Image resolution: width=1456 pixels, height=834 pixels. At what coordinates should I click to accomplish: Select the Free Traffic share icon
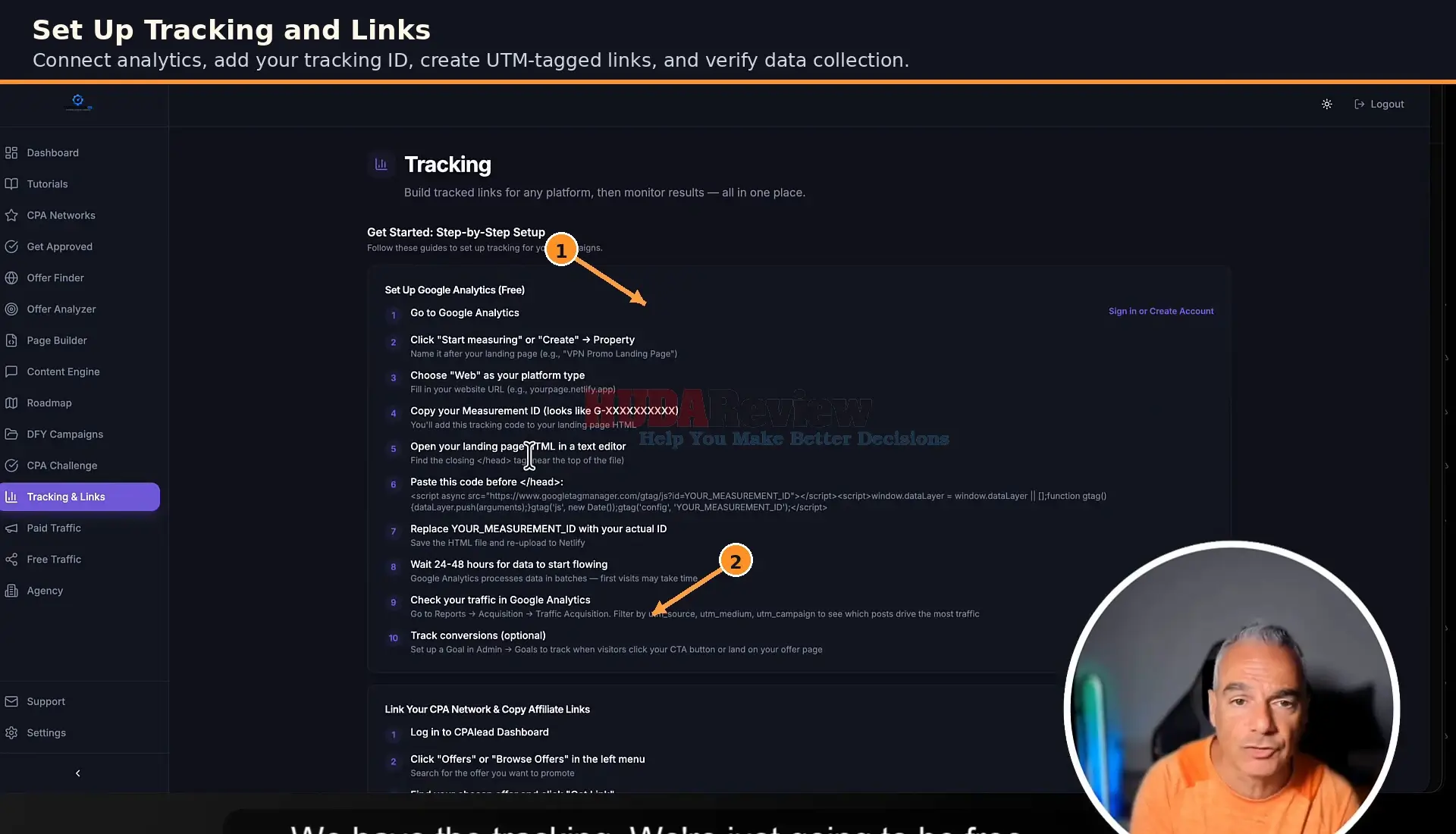[11, 559]
